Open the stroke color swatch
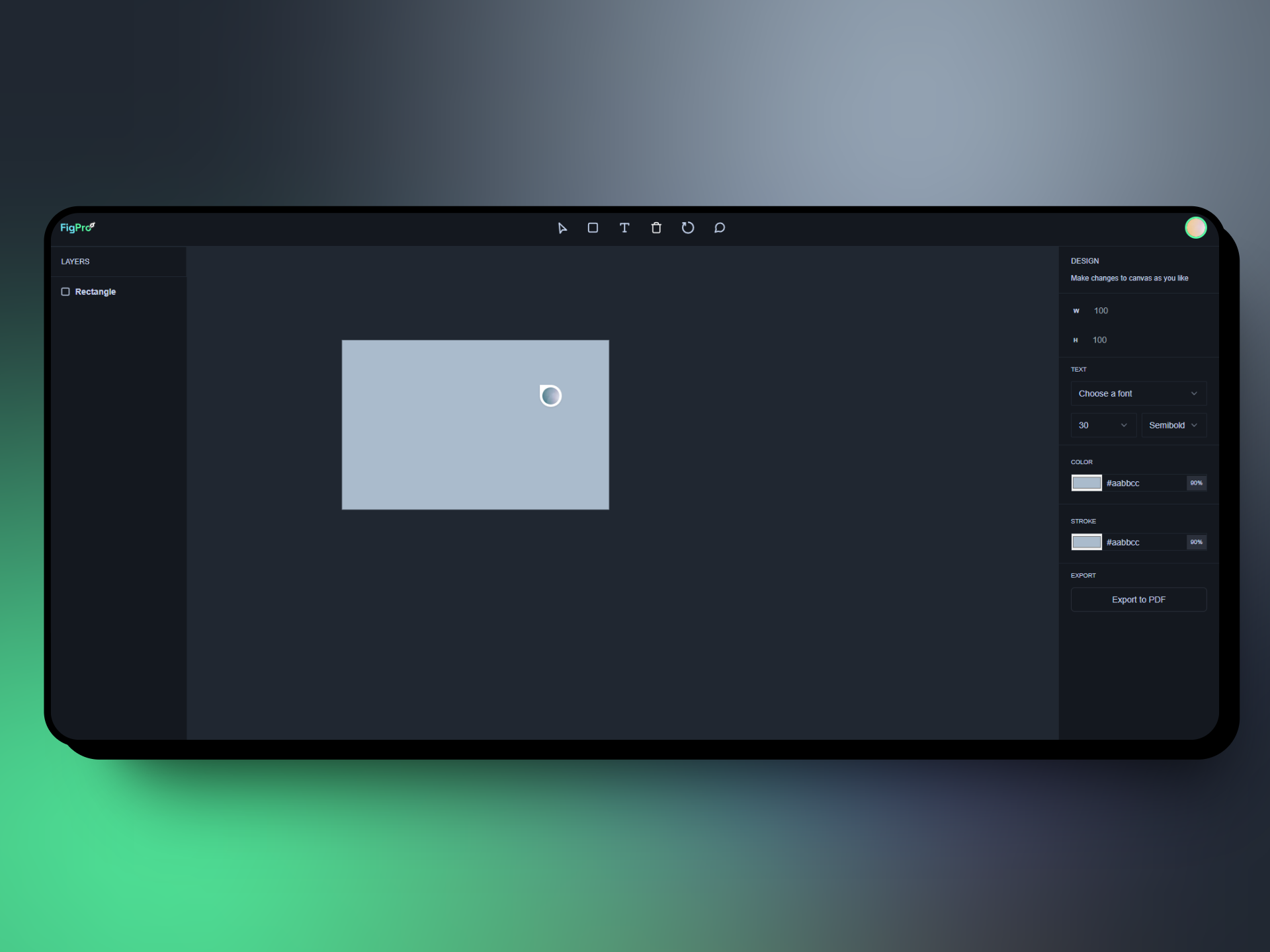 [x=1086, y=542]
